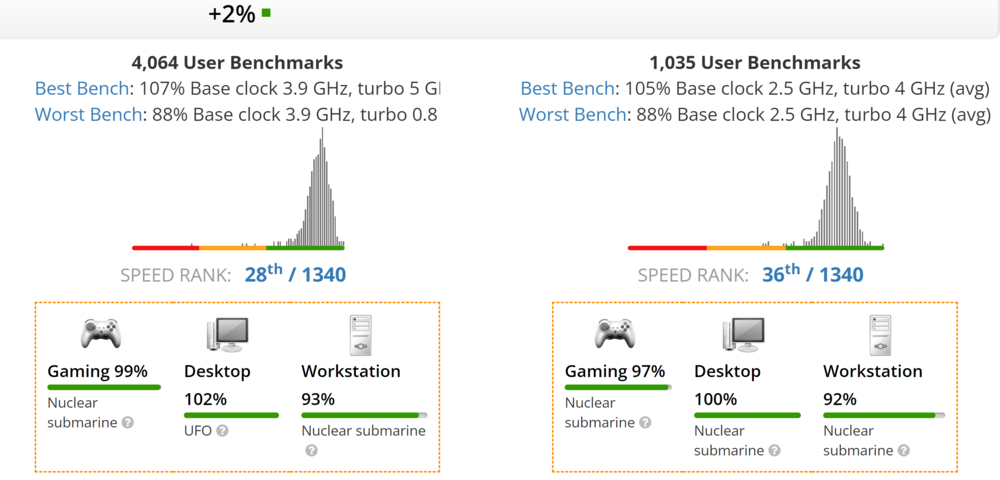Click the left gamepad Gaming icon

tap(100, 333)
